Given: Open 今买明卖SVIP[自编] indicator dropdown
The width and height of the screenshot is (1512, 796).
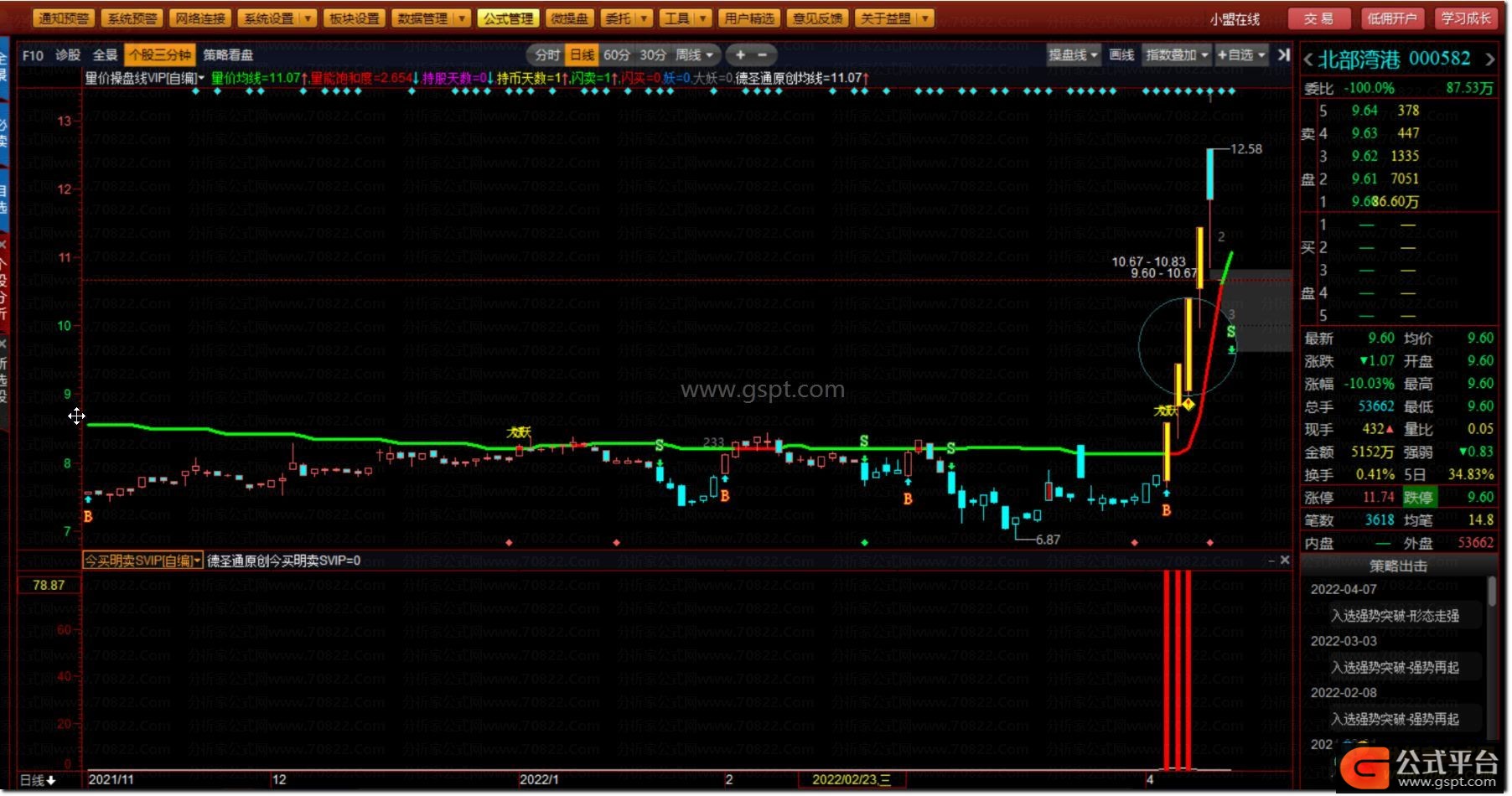Looking at the screenshot, I should [142, 561].
